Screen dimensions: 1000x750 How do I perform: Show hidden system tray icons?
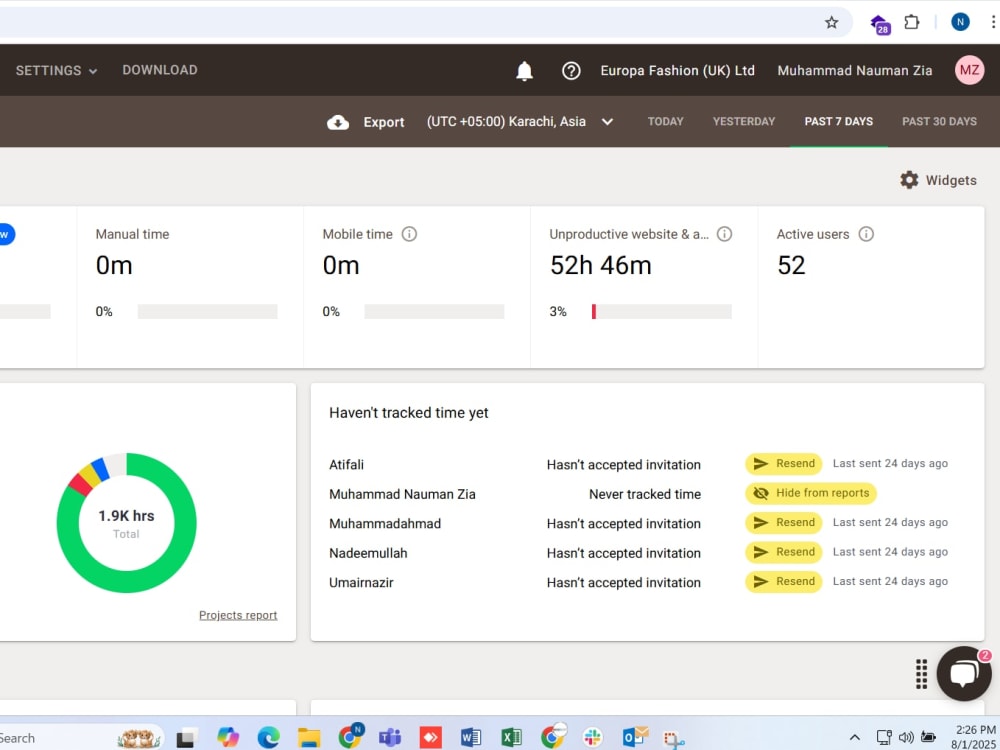coord(855,737)
